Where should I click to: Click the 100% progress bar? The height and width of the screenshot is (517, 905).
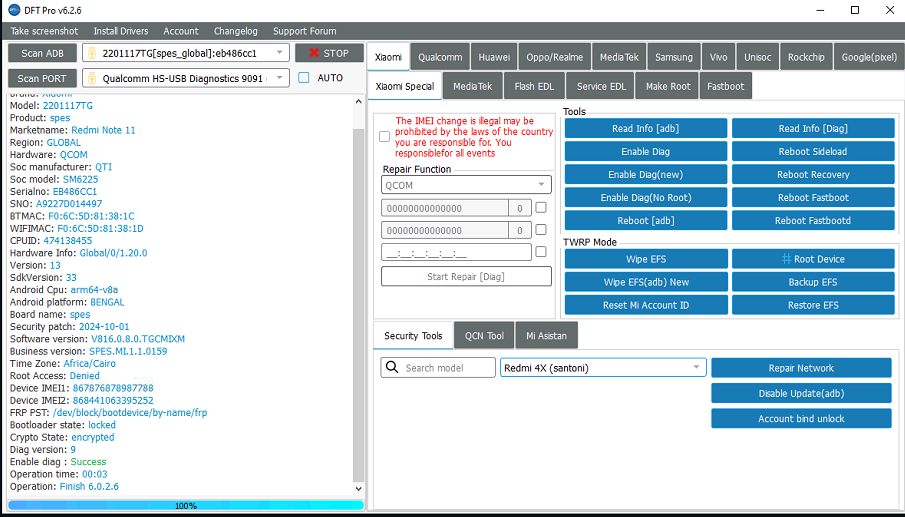(186, 506)
